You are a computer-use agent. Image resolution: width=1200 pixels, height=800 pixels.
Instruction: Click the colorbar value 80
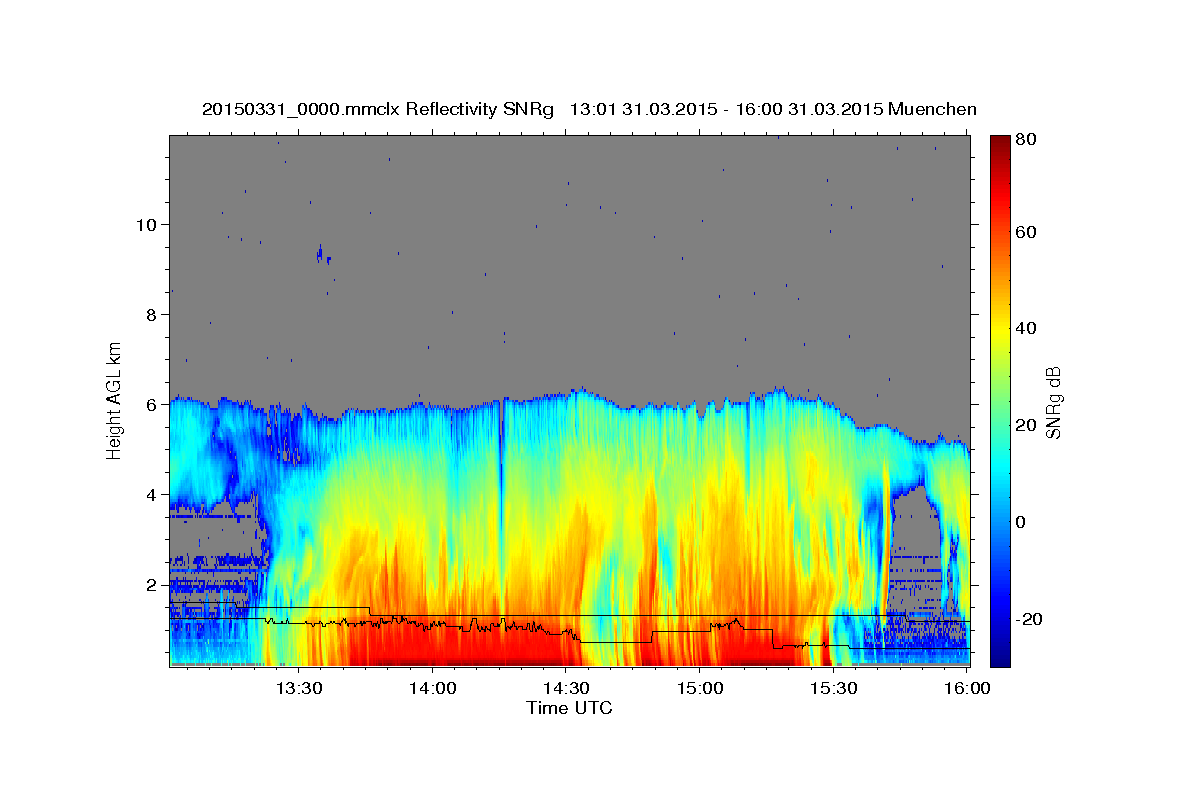tap(1024, 139)
